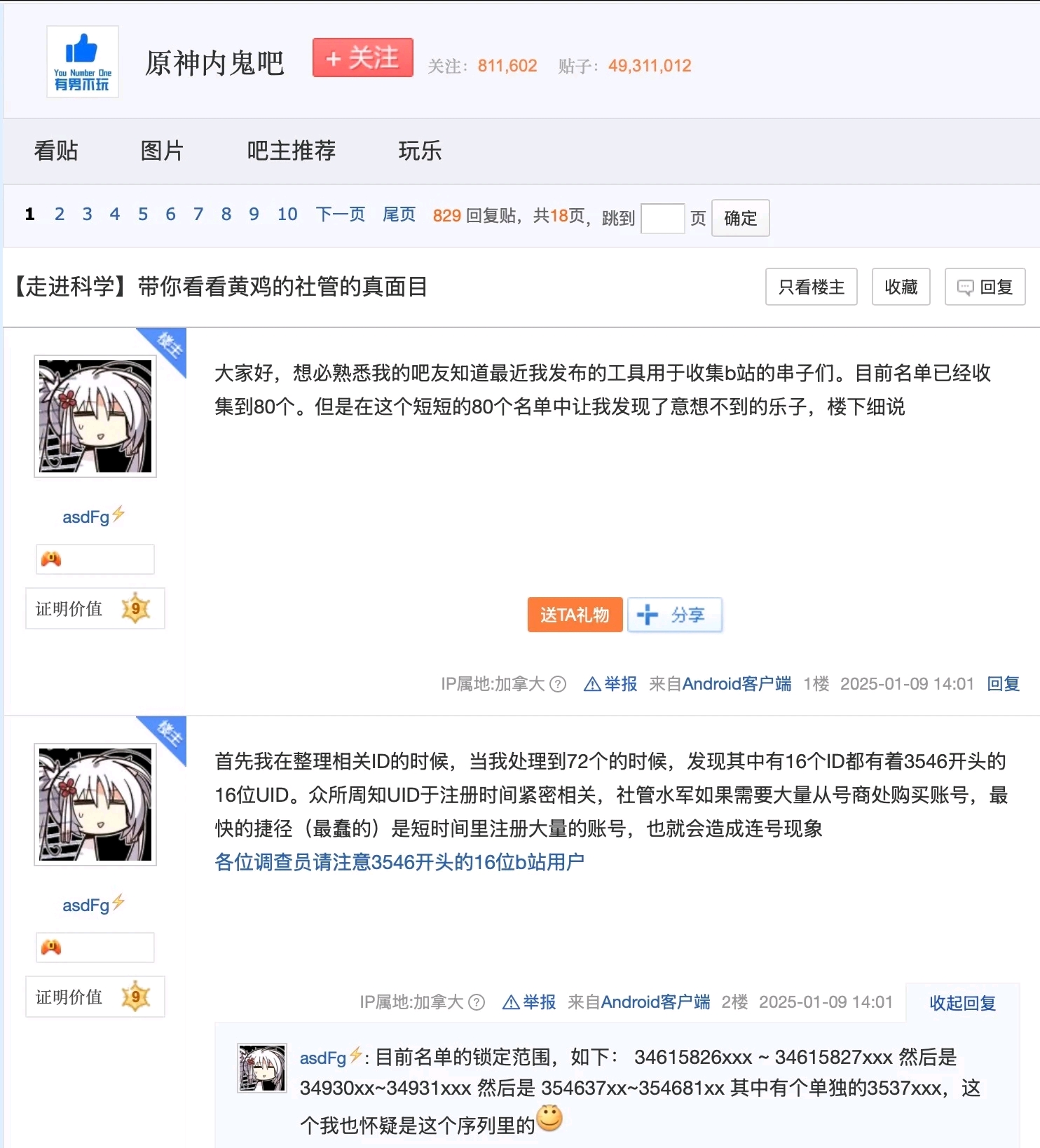Click the lightning bolt icon beside second asdFg username
The height and width of the screenshot is (1148, 1040).
click(118, 902)
